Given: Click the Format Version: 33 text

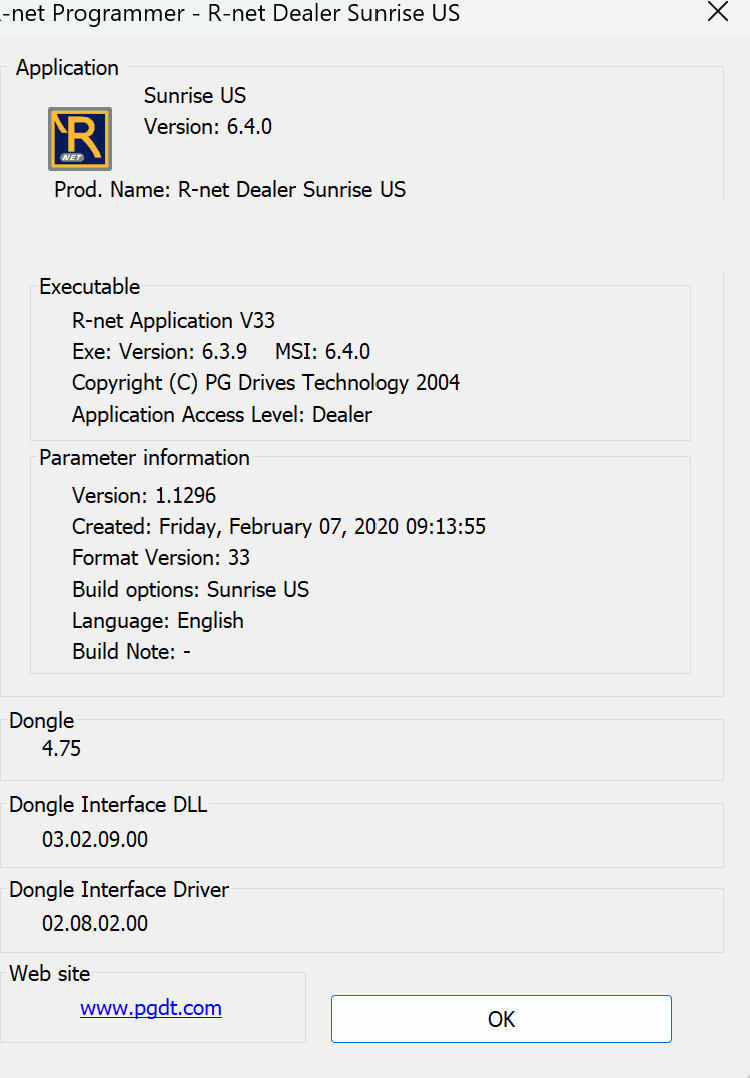Looking at the screenshot, I should pyautogui.click(x=161, y=558).
